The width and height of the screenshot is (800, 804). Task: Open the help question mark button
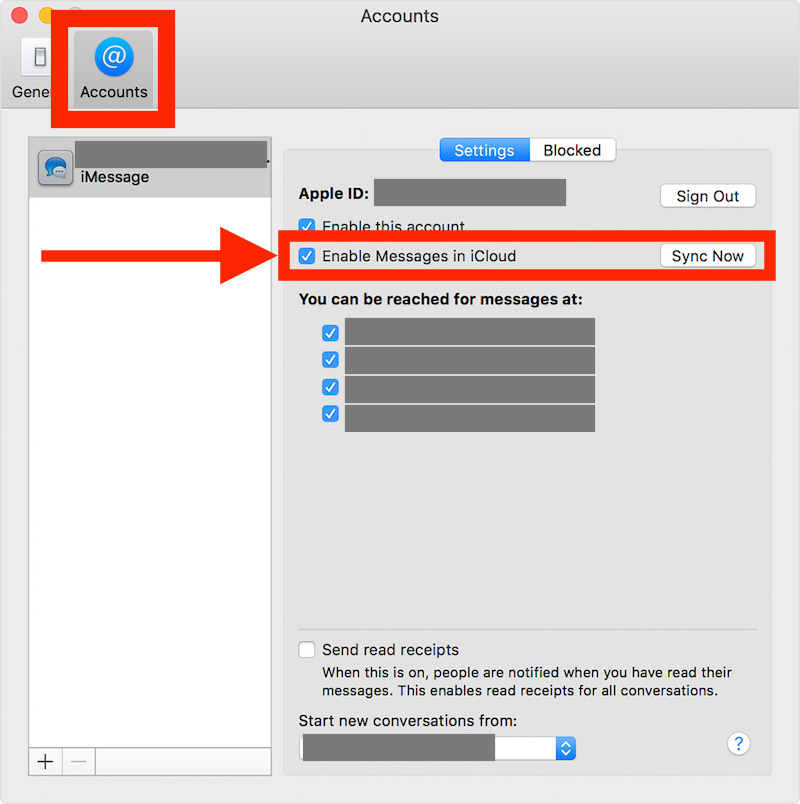[738, 743]
